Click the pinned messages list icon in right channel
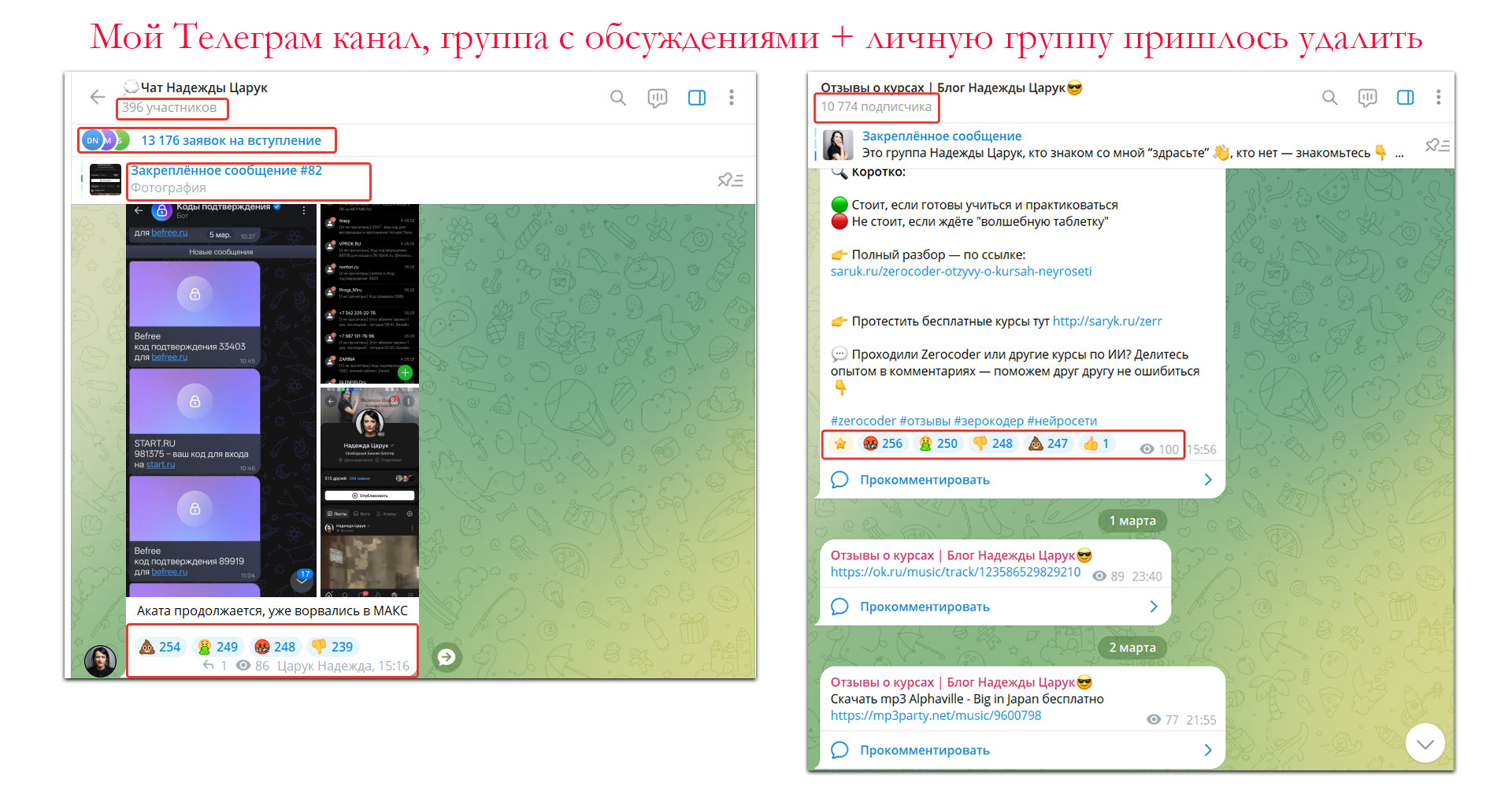This screenshot has height=787, width=1512. 1437,146
